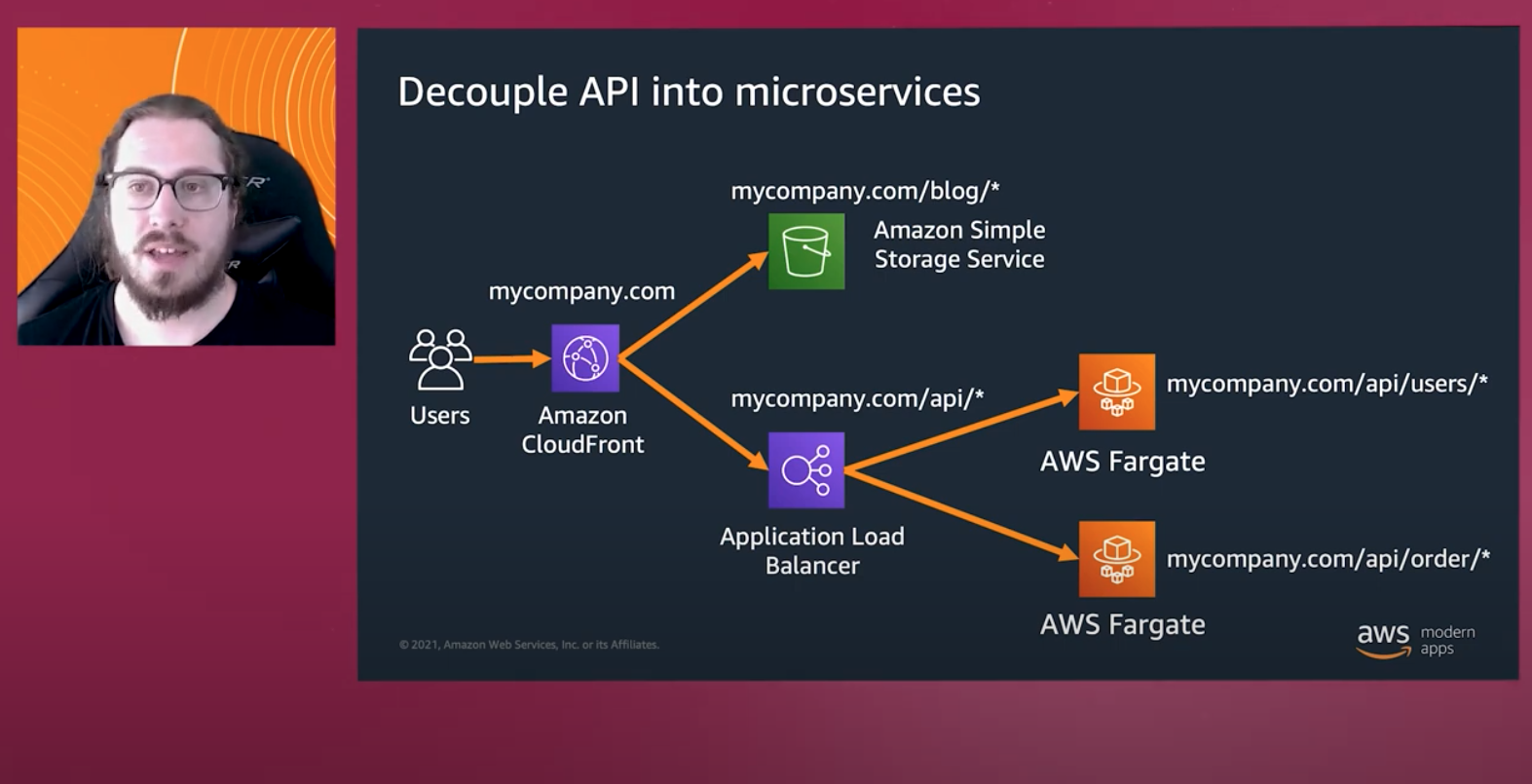
Task: Select the presenter webcam thumbnail
Action: (176, 186)
